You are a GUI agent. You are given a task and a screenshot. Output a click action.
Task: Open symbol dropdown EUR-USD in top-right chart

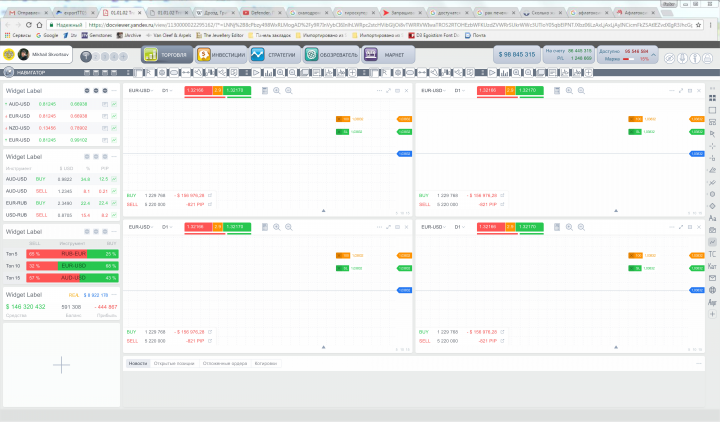(433, 90)
